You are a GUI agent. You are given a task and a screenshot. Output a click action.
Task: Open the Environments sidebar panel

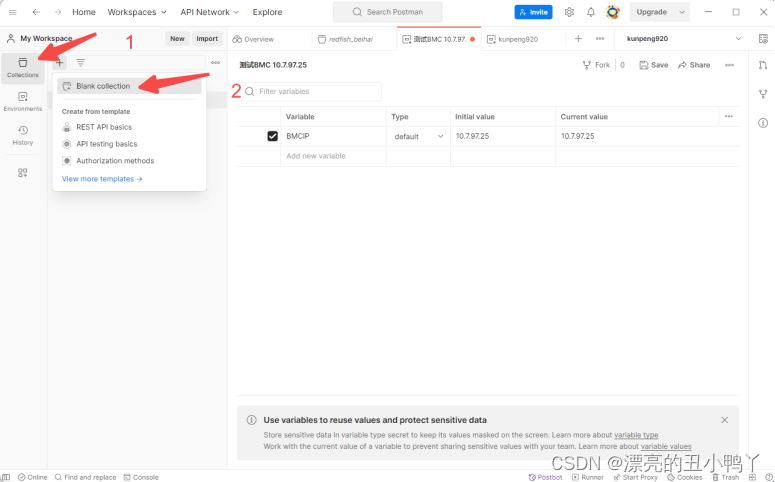click(x=23, y=101)
